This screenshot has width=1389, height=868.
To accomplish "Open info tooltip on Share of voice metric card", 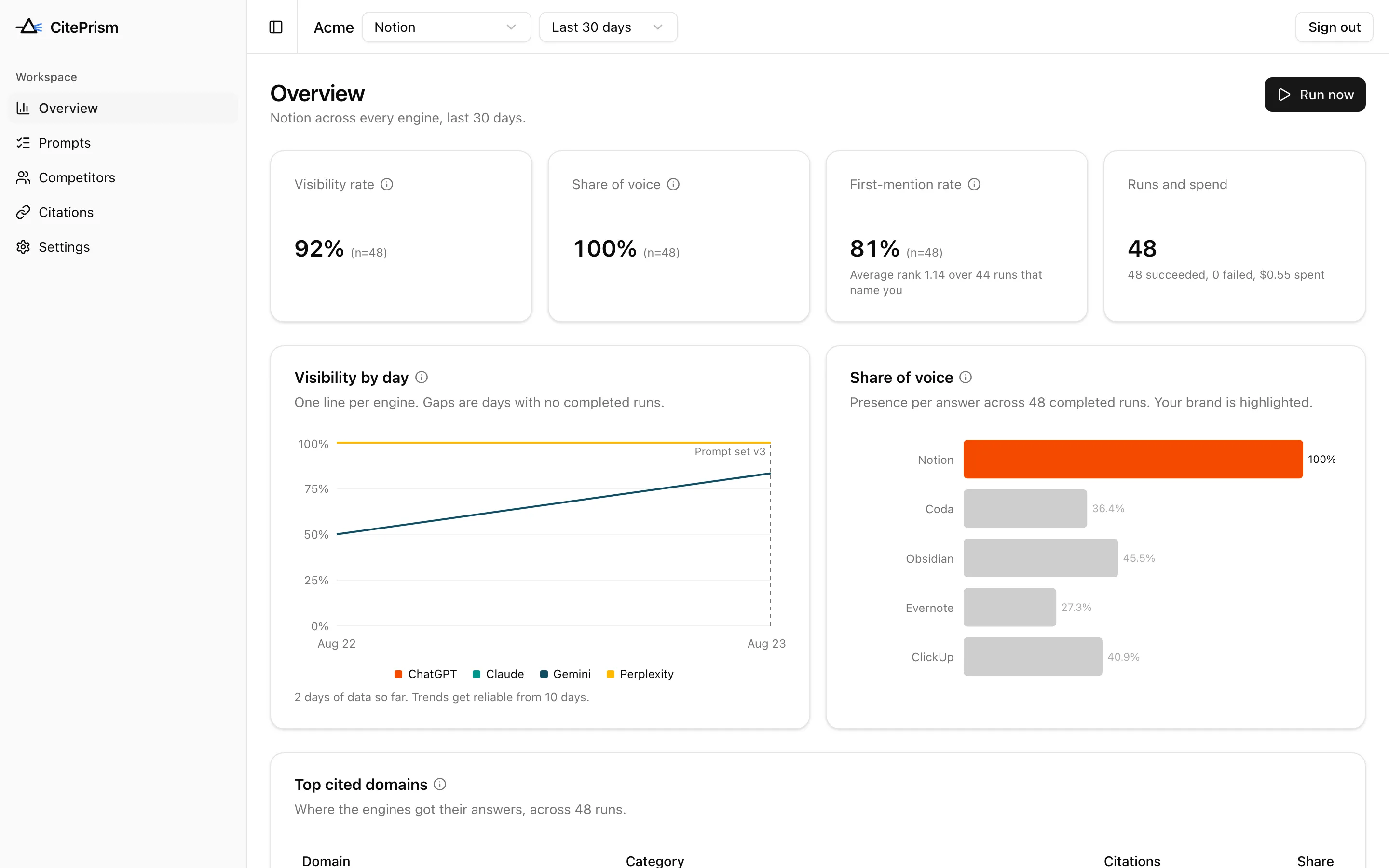I will [673, 184].
